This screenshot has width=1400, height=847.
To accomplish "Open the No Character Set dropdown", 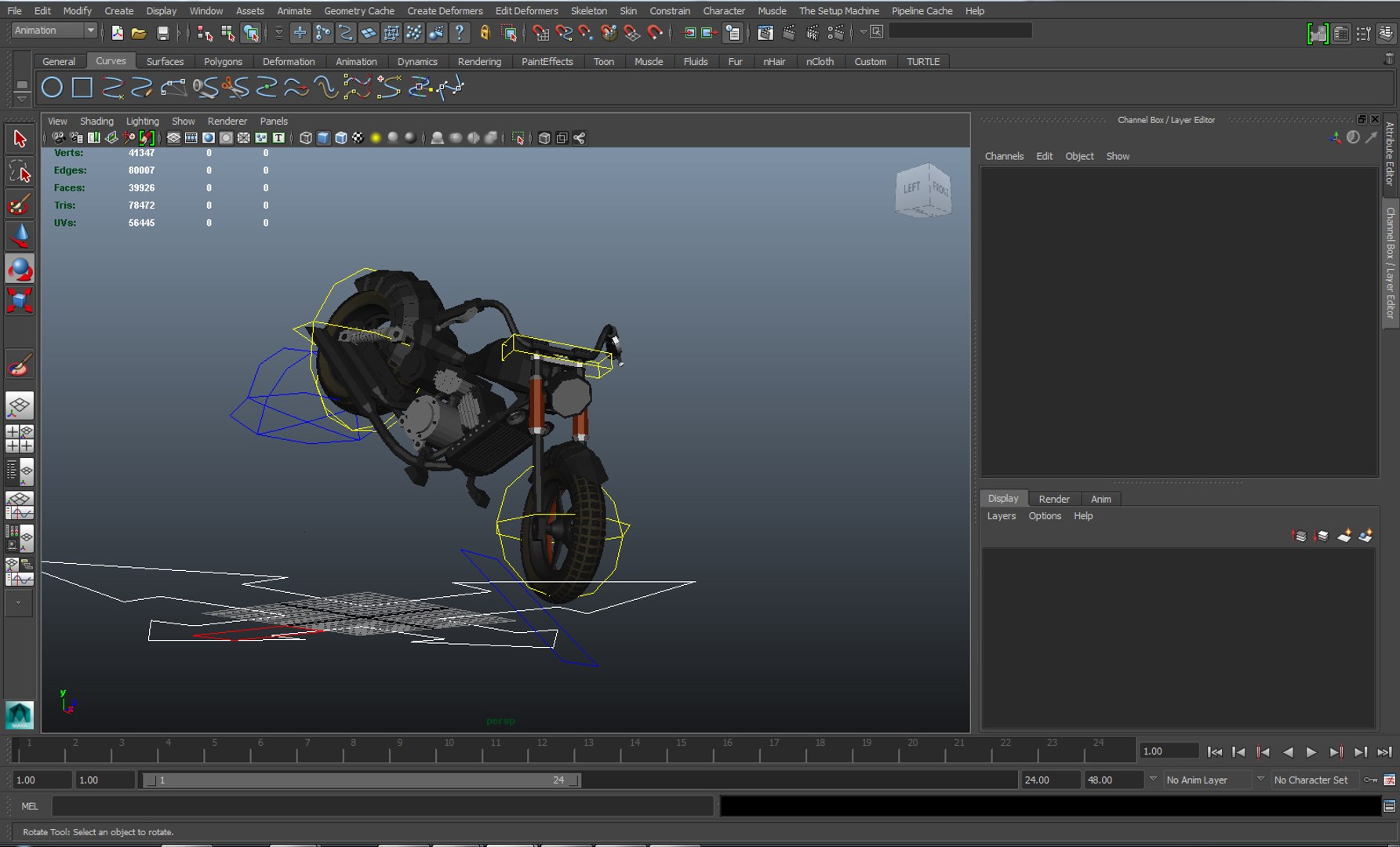I will pos(1315,780).
